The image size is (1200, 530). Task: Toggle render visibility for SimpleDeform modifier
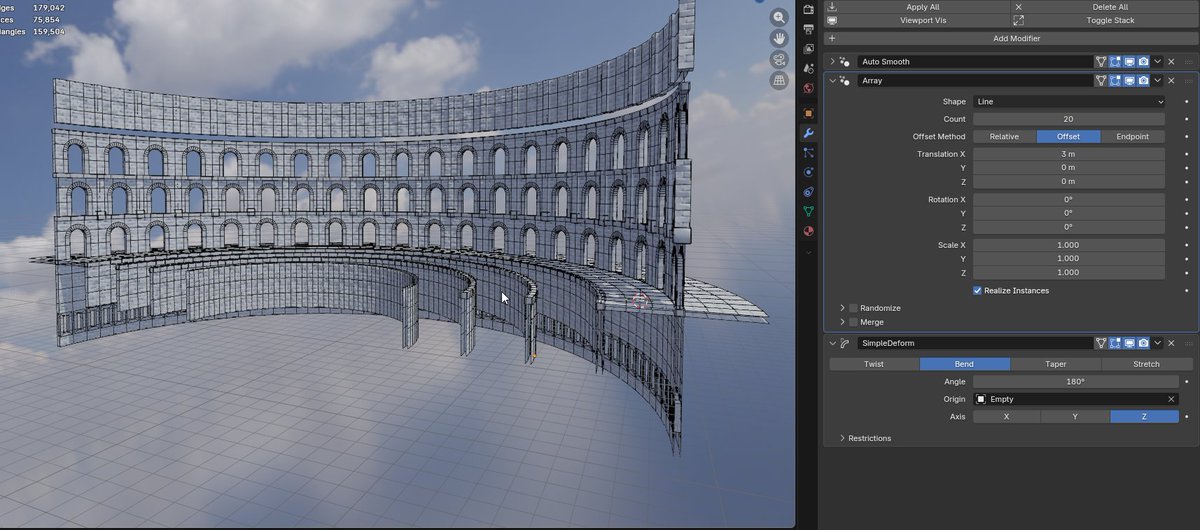(1143, 343)
